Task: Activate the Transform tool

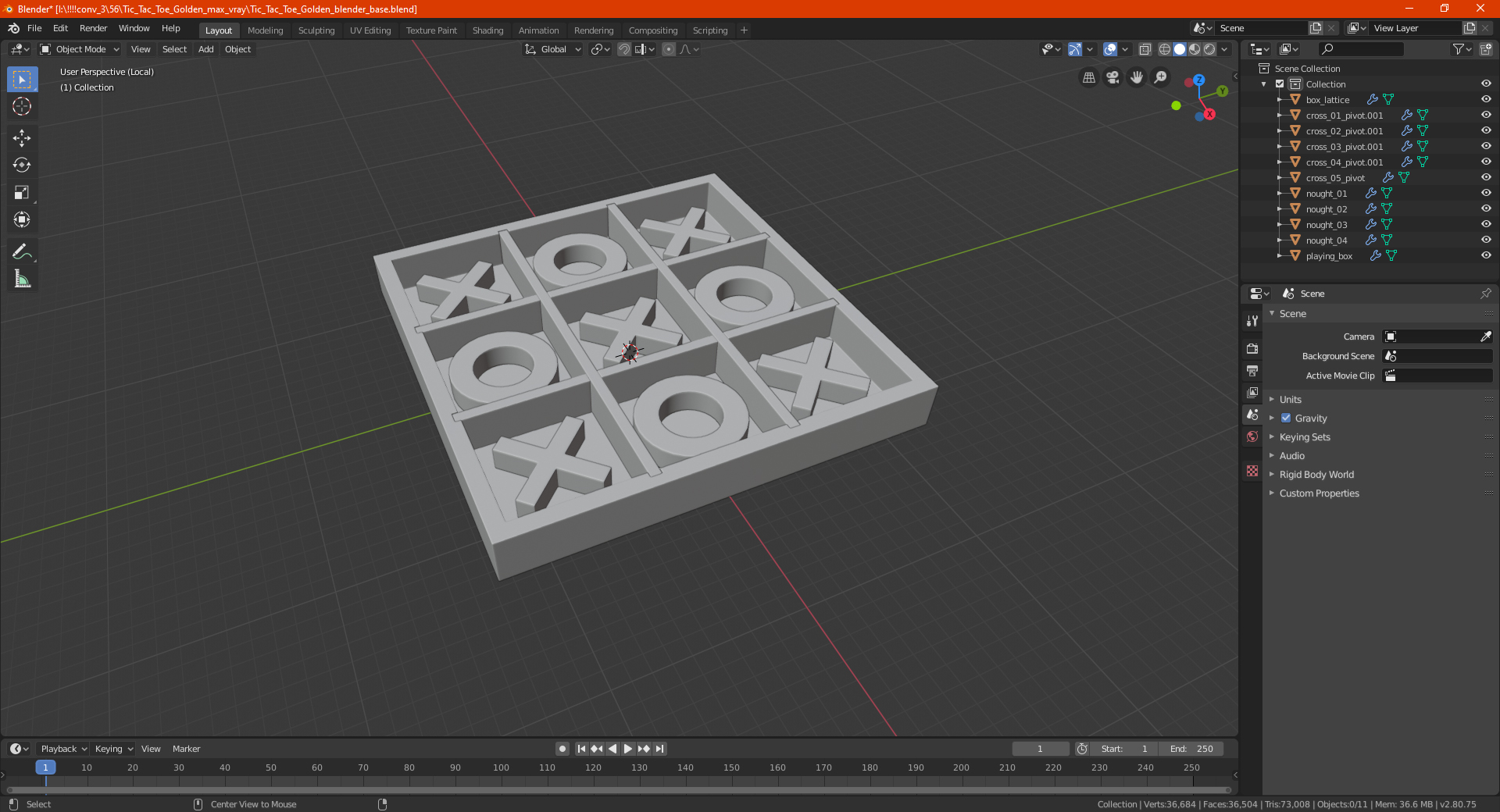Action: pos(22,219)
